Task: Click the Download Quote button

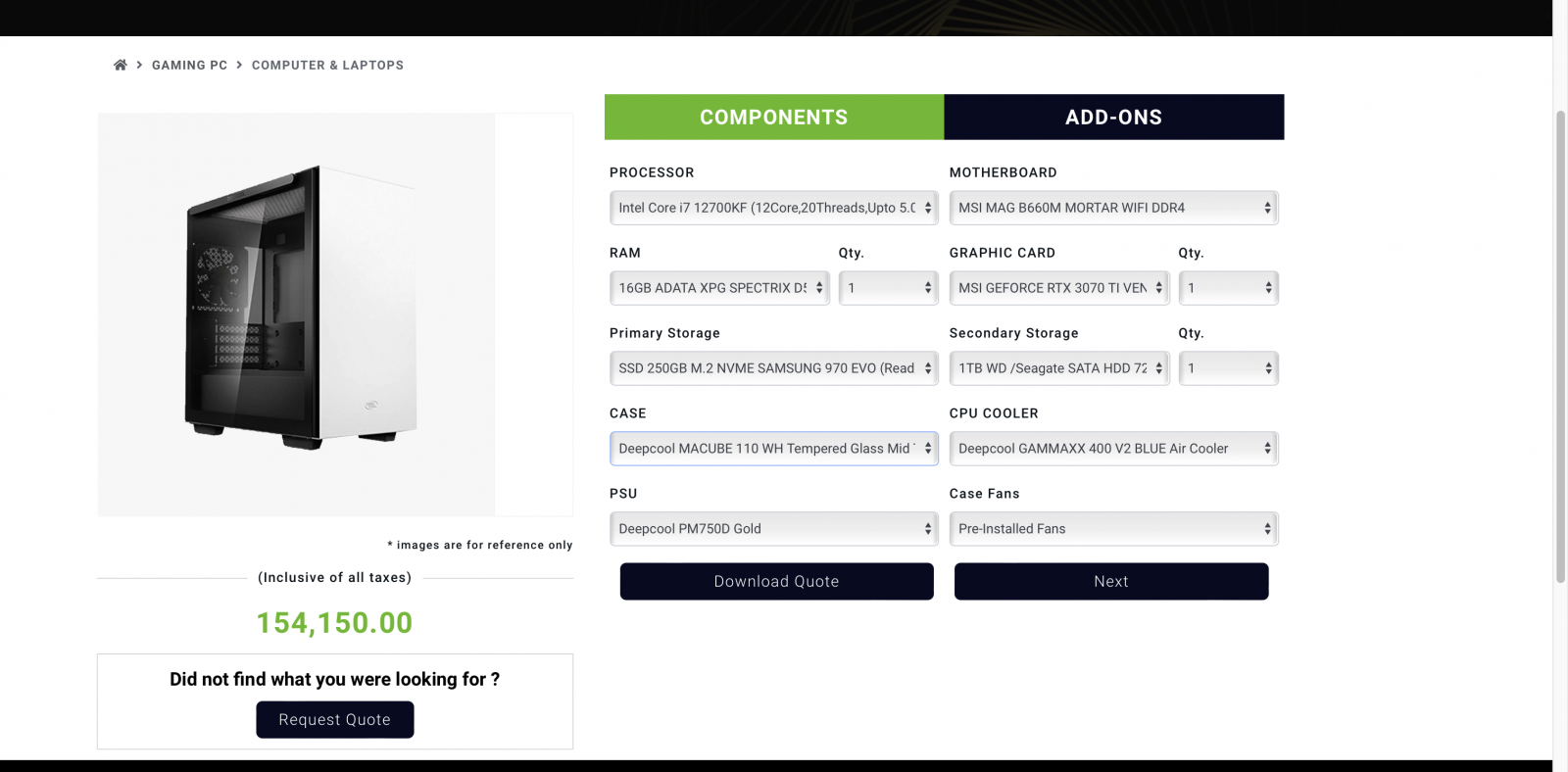Action: pos(777,581)
